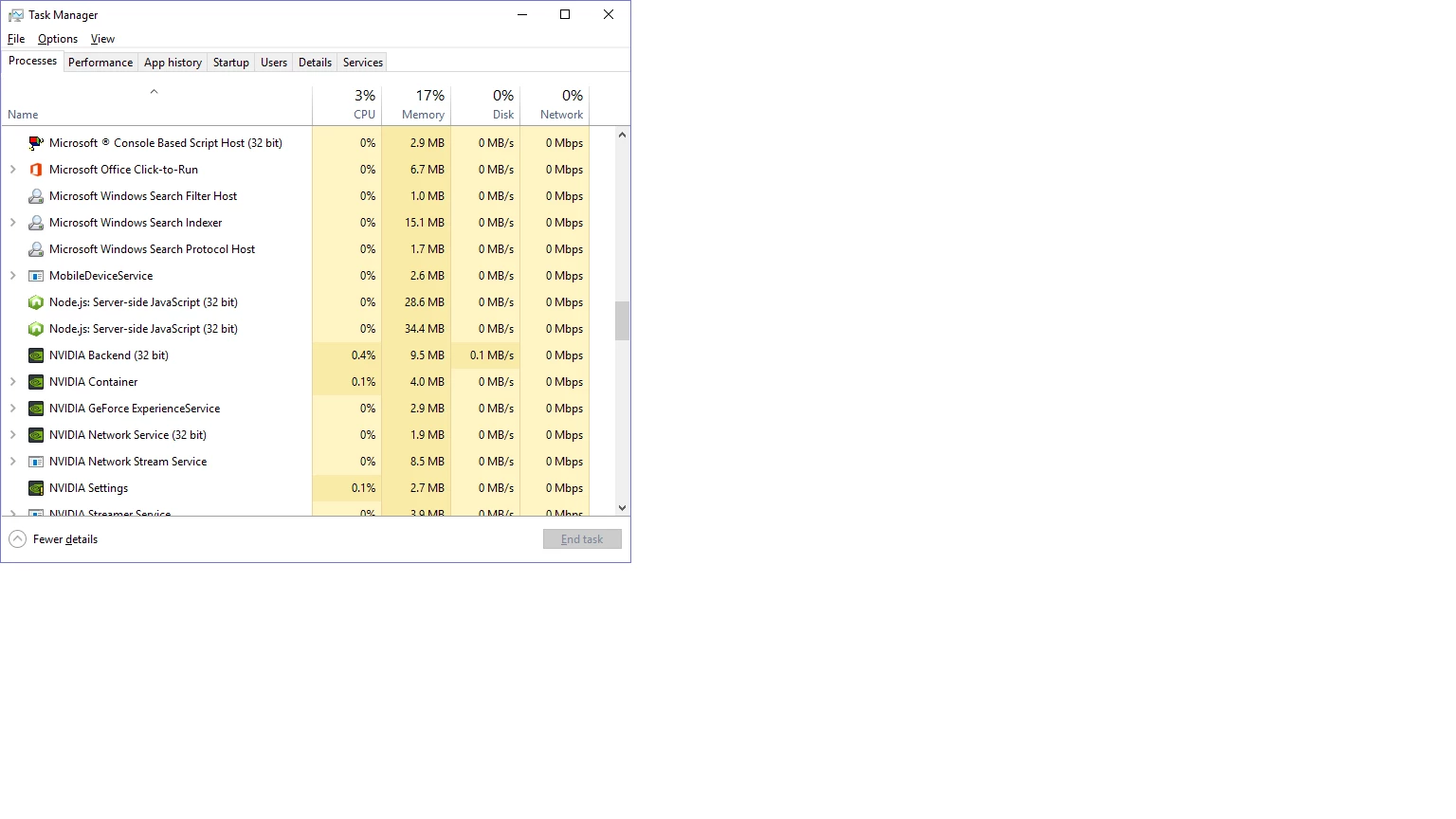Open the Options menu

click(x=58, y=39)
